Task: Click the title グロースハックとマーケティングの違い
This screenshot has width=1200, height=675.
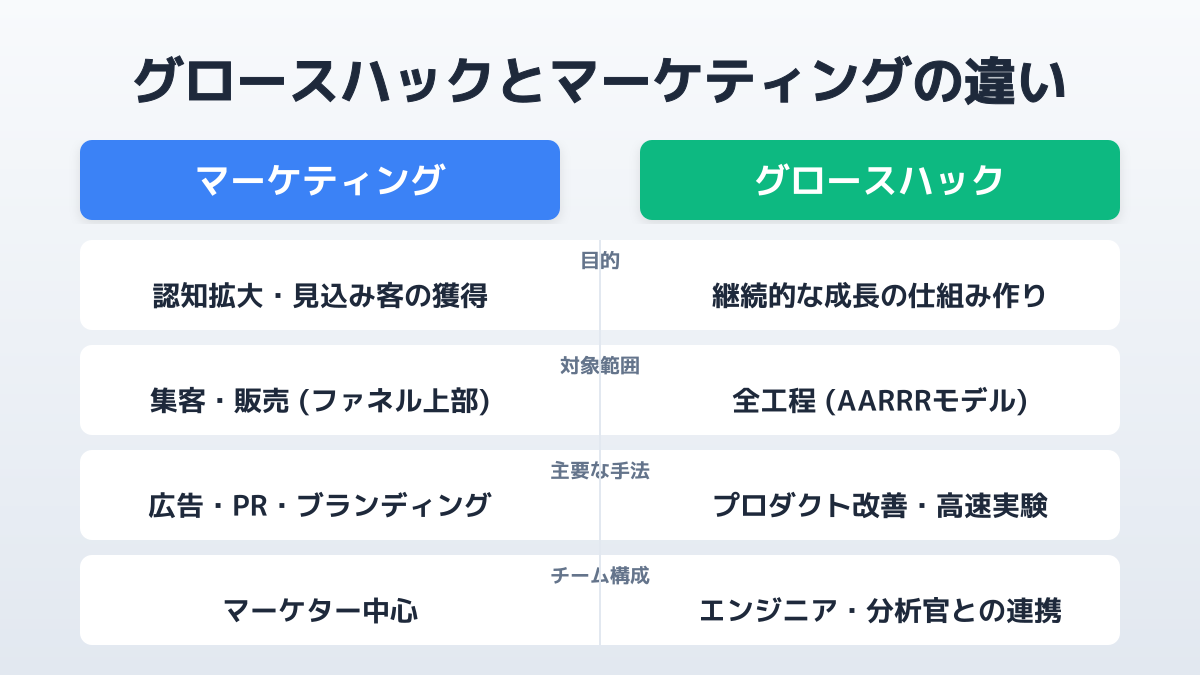Action: pos(600,82)
